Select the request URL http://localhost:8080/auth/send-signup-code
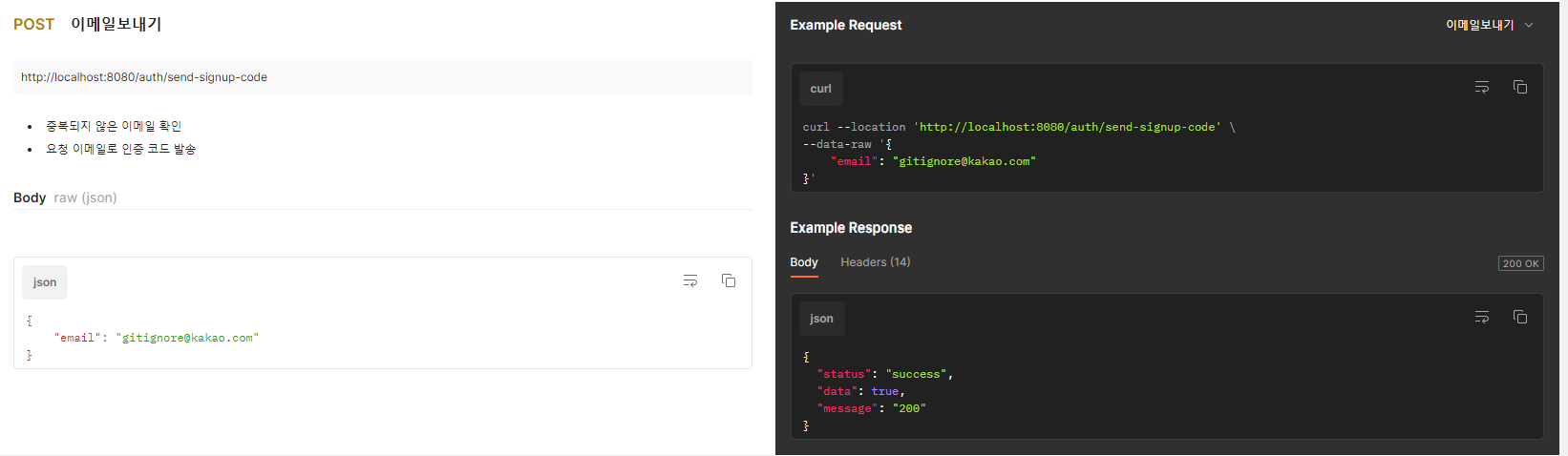The height and width of the screenshot is (456, 1568). click(x=144, y=77)
